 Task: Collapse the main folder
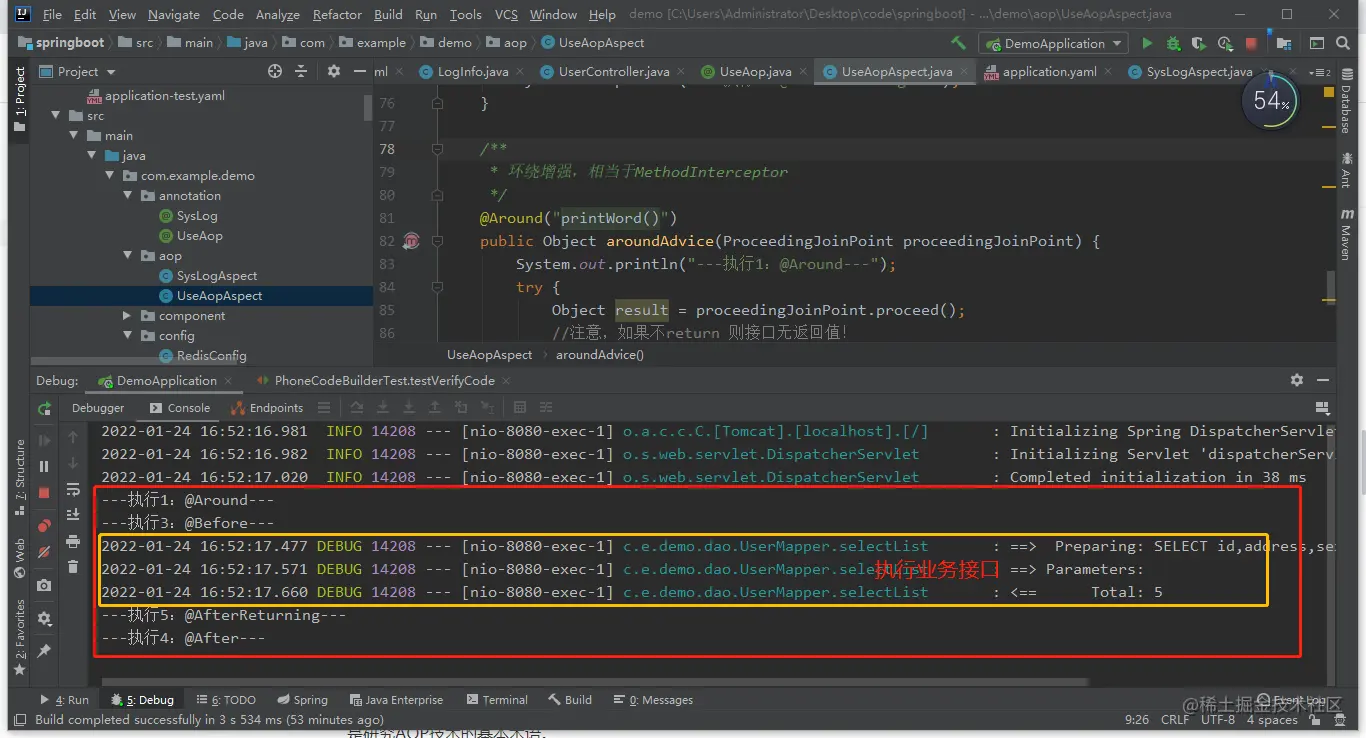74,136
